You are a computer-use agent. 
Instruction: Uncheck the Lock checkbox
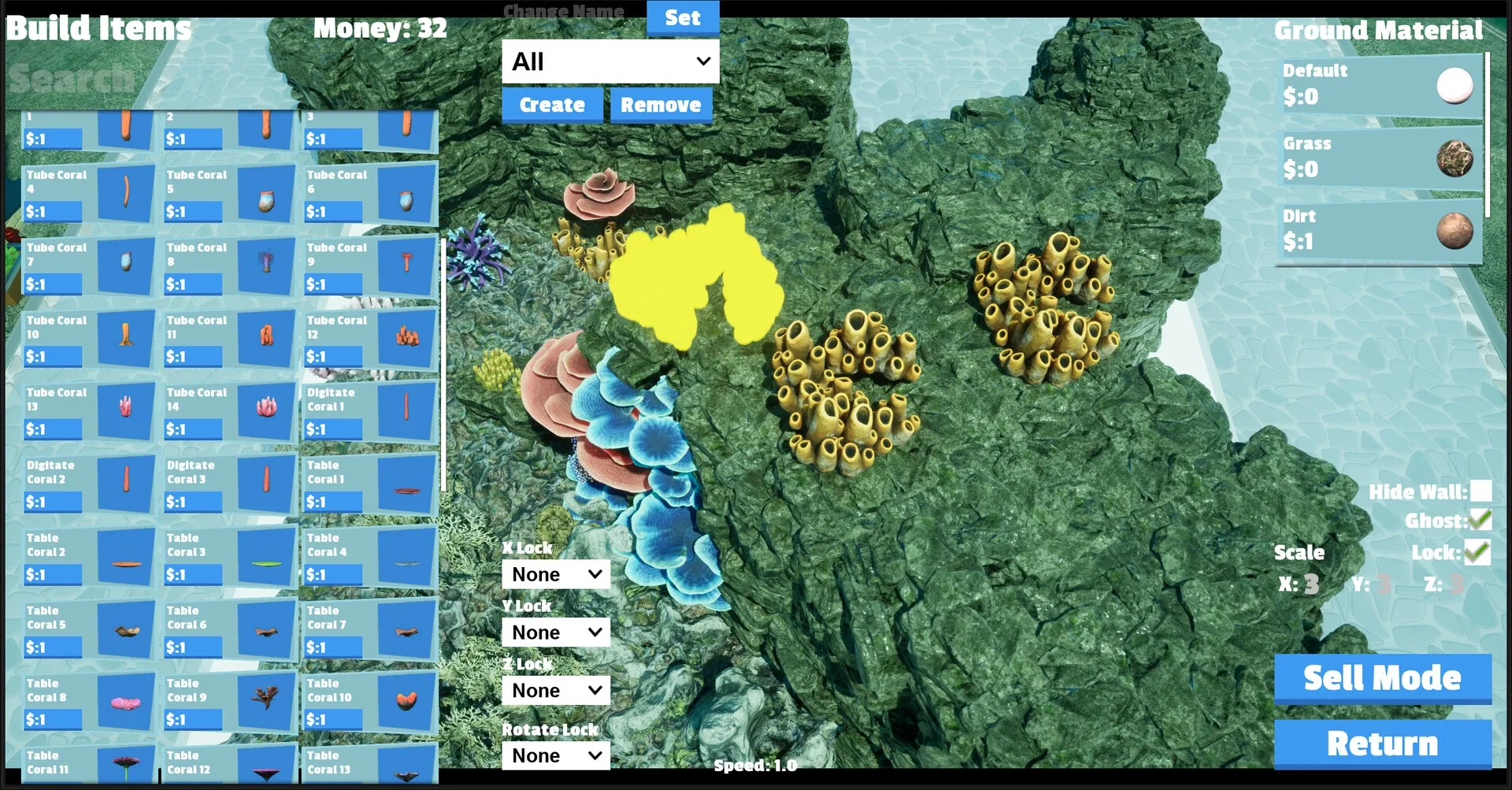point(1477,552)
